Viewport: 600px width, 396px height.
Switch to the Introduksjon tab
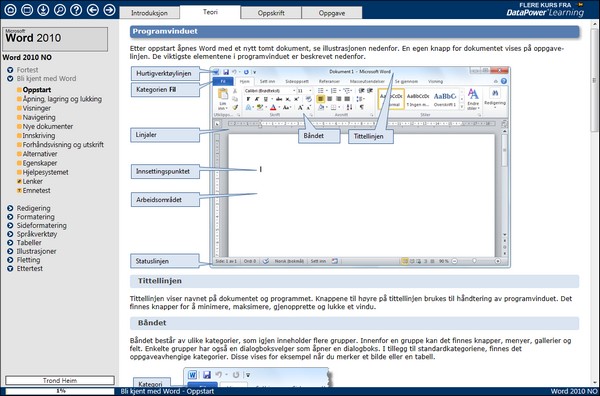click(149, 13)
